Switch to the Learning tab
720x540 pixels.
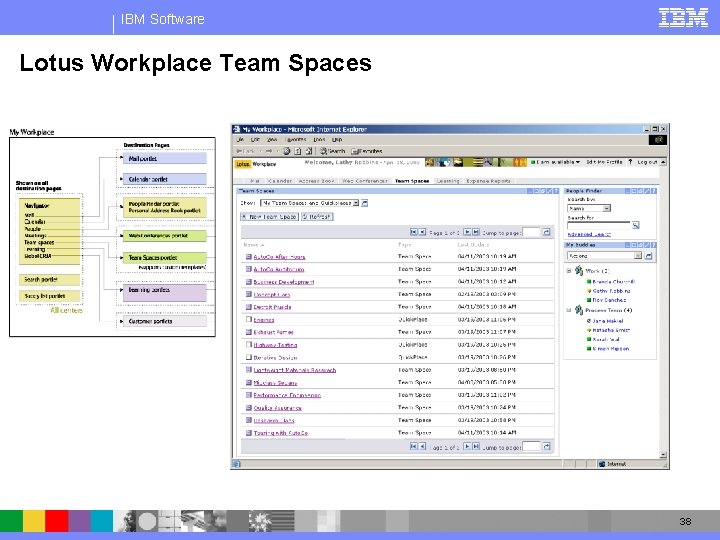(448, 181)
